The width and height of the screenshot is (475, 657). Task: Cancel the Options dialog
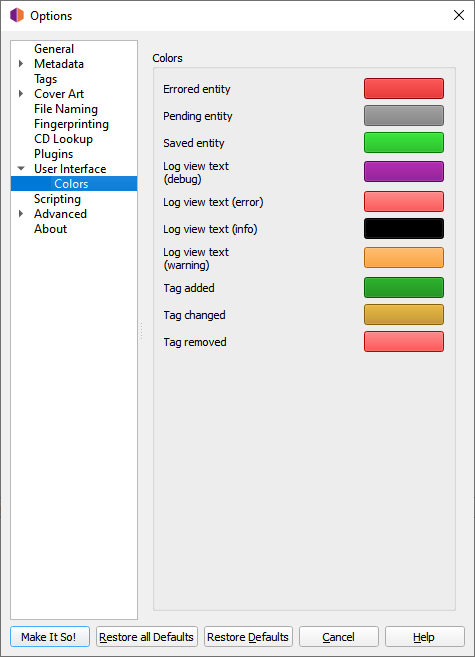pyautogui.click(x=339, y=637)
